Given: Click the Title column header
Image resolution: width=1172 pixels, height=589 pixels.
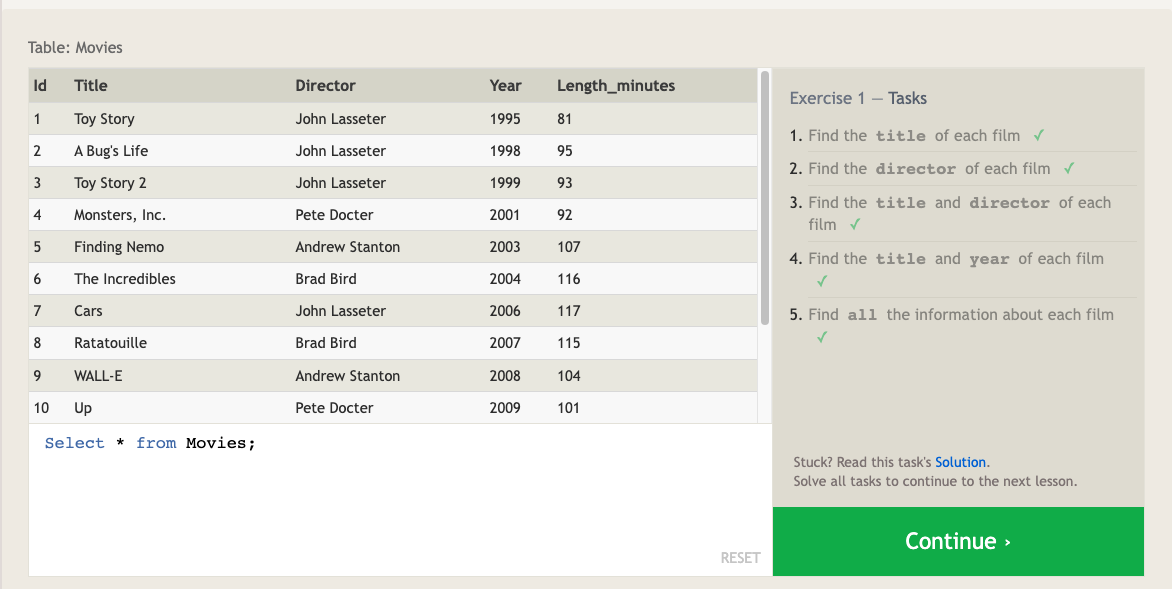Looking at the screenshot, I should click(91, 86).
